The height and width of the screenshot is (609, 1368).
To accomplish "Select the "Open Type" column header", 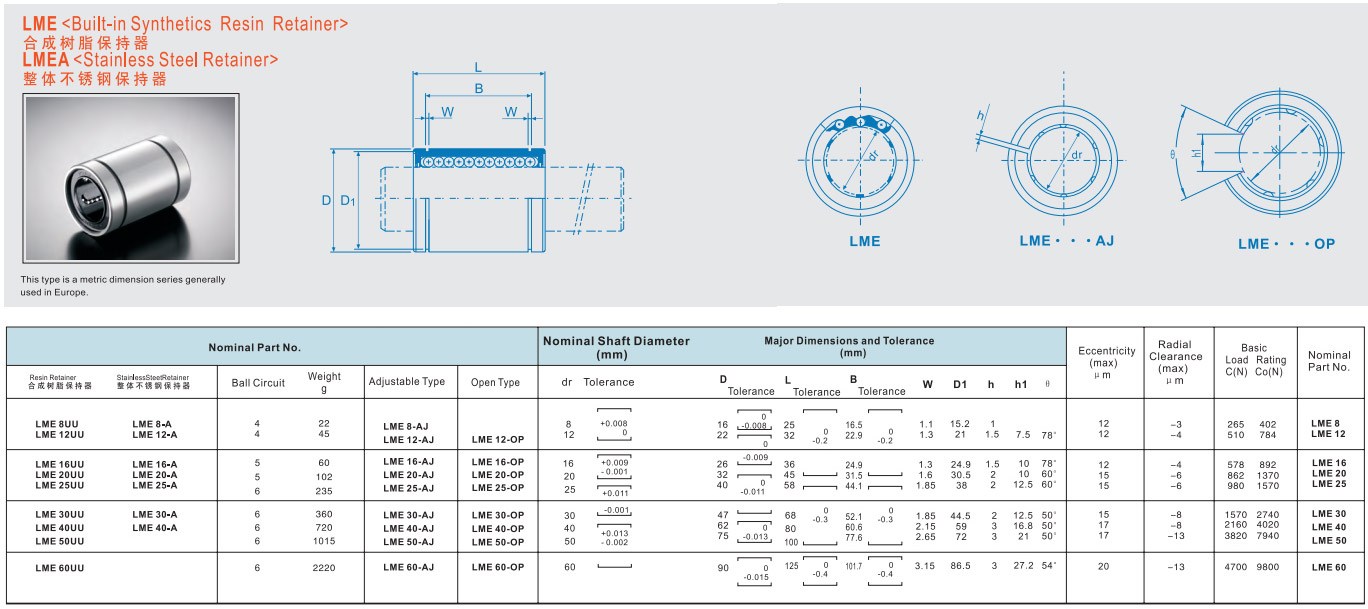I will click(x=496, y=382).
